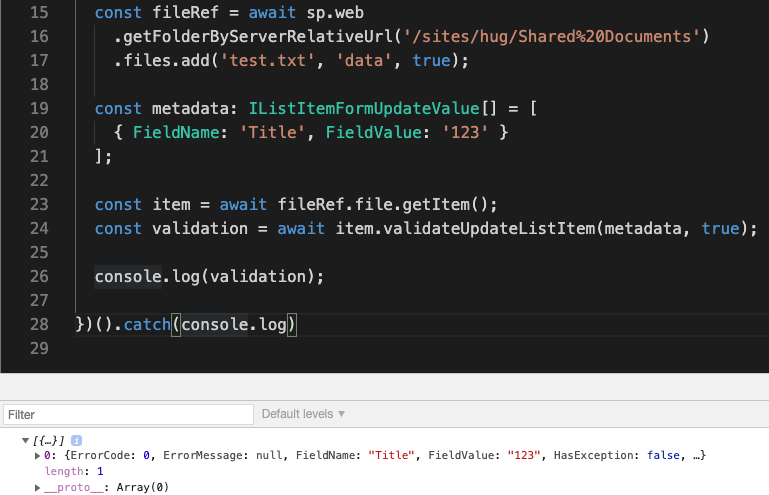This screenshot has width=769, height=495.
Task: Click the 'data' string on line 17
Action: click(363, 60)
